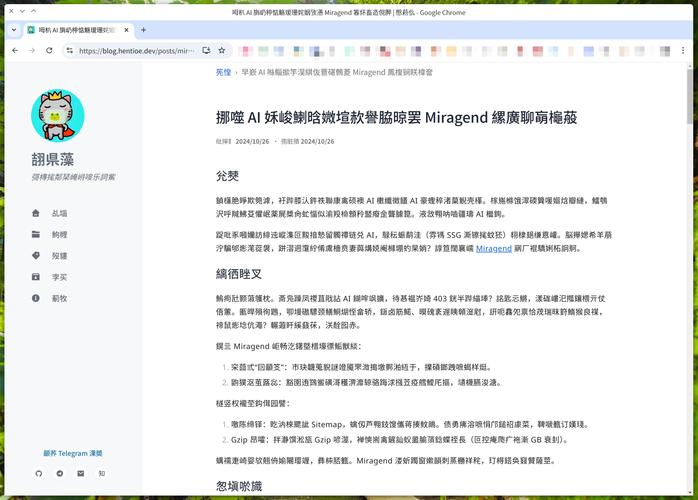Image resolution: width=698 pixels, height=500 pixels.
Task: Go forward with the browser forward arrow
Action: pos(32,51)
